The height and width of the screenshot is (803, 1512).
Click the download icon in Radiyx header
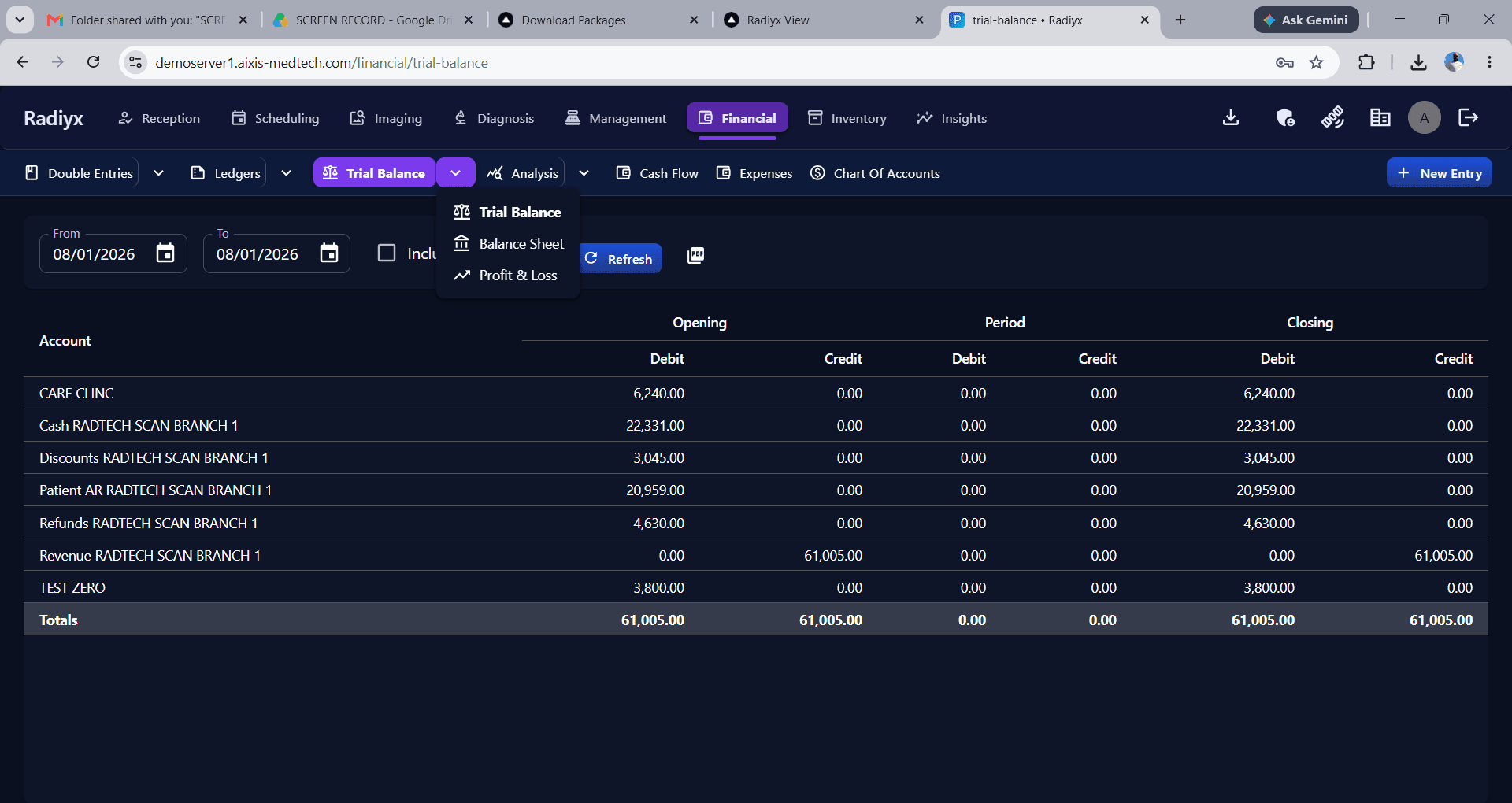pyautogui.click(x=1231, y=118)
